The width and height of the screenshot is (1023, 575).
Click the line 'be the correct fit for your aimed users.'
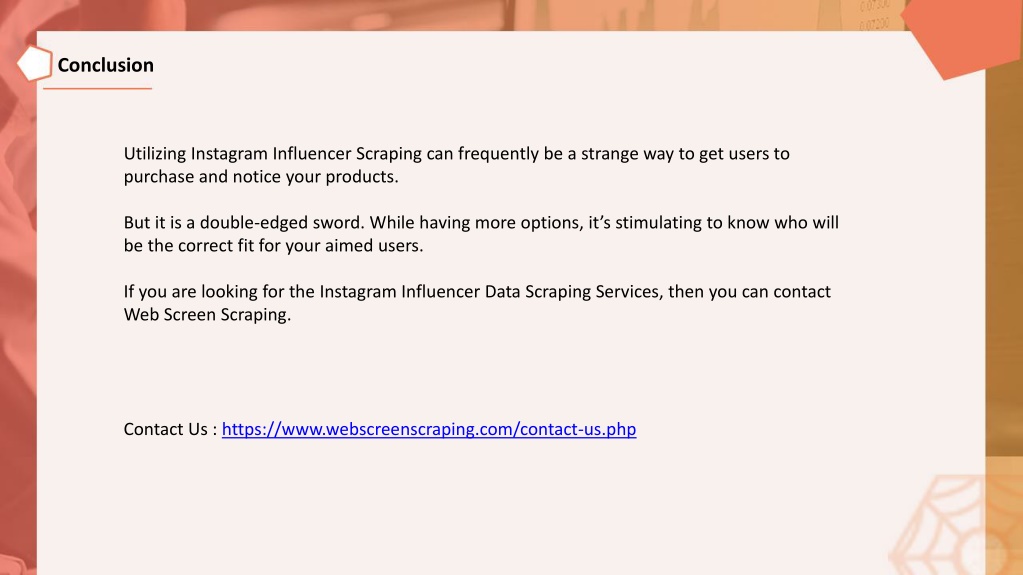pyautogui.click(x=273, y=245)
